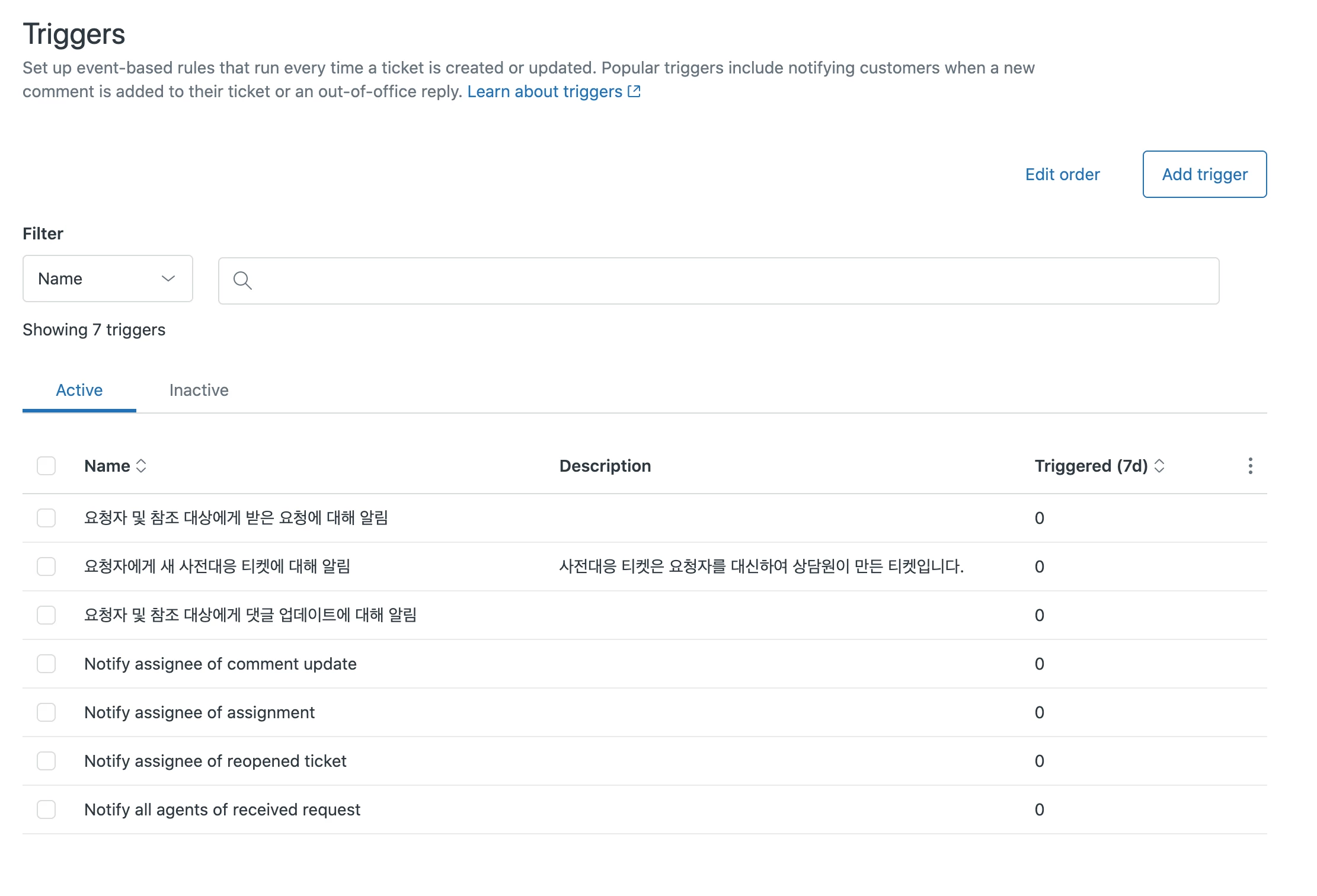Toggle the select-all triggers checkbox
Viewport: 1317px width, 896px height.
pyautogui.click(x=46, y=466)
